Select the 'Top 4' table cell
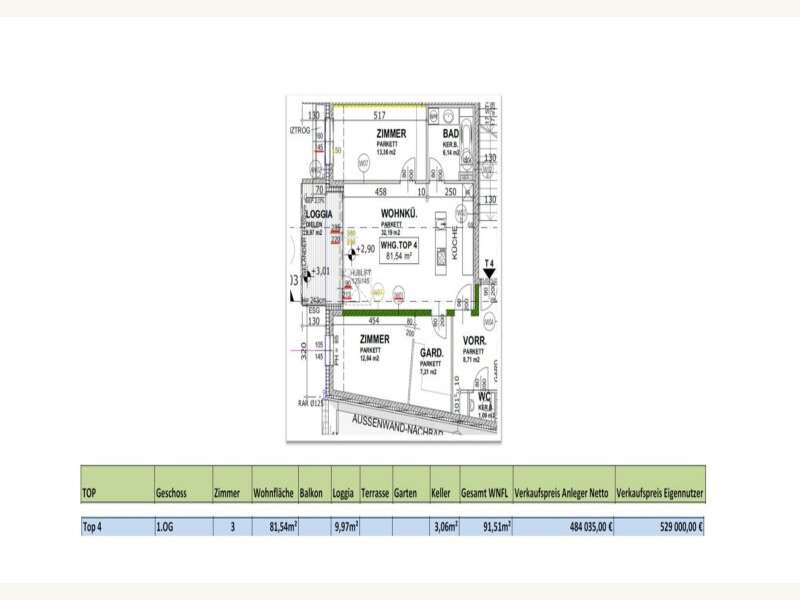 117,527
